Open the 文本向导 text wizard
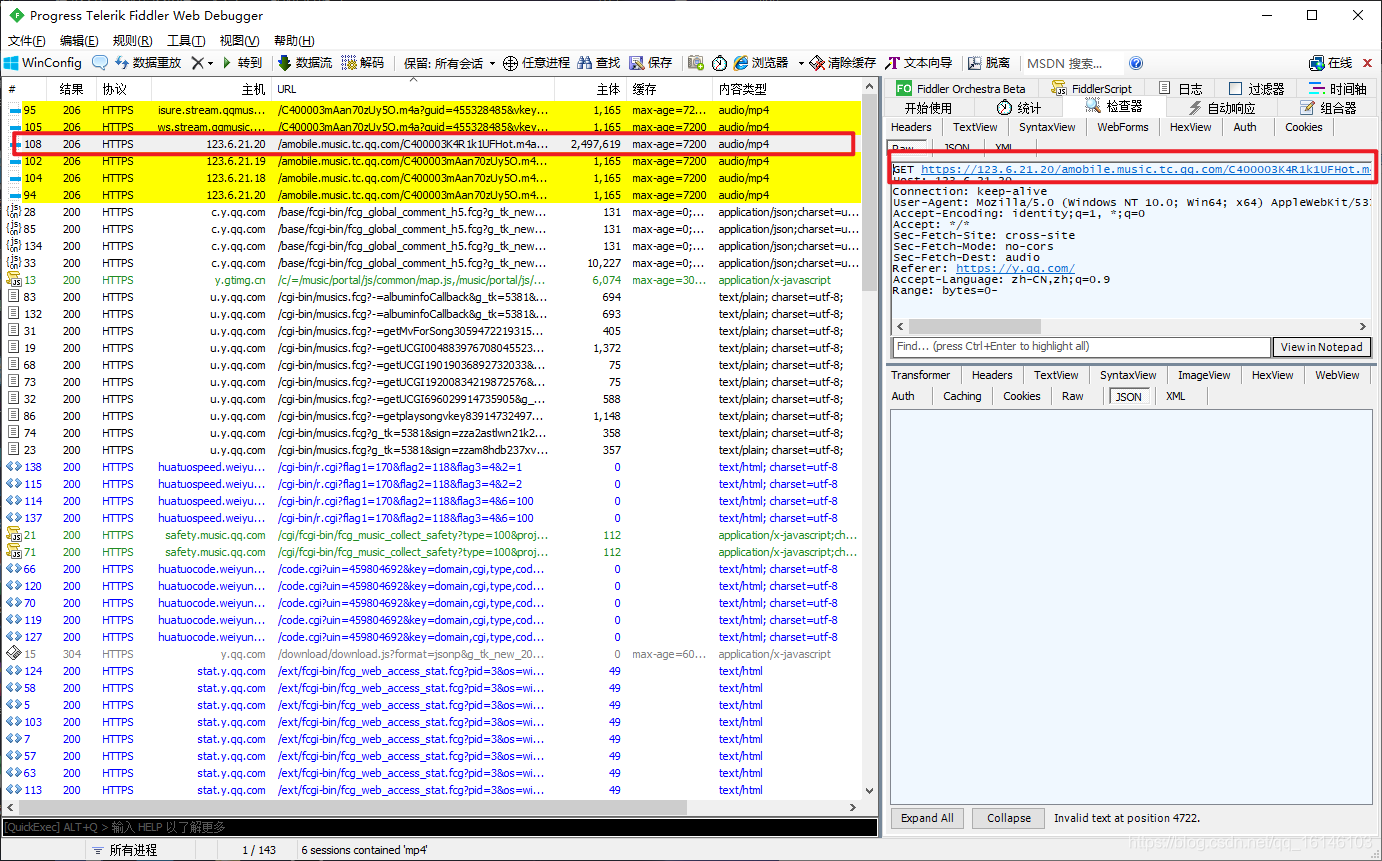Screen dimensions: 1382x861 tap(919, 62)
